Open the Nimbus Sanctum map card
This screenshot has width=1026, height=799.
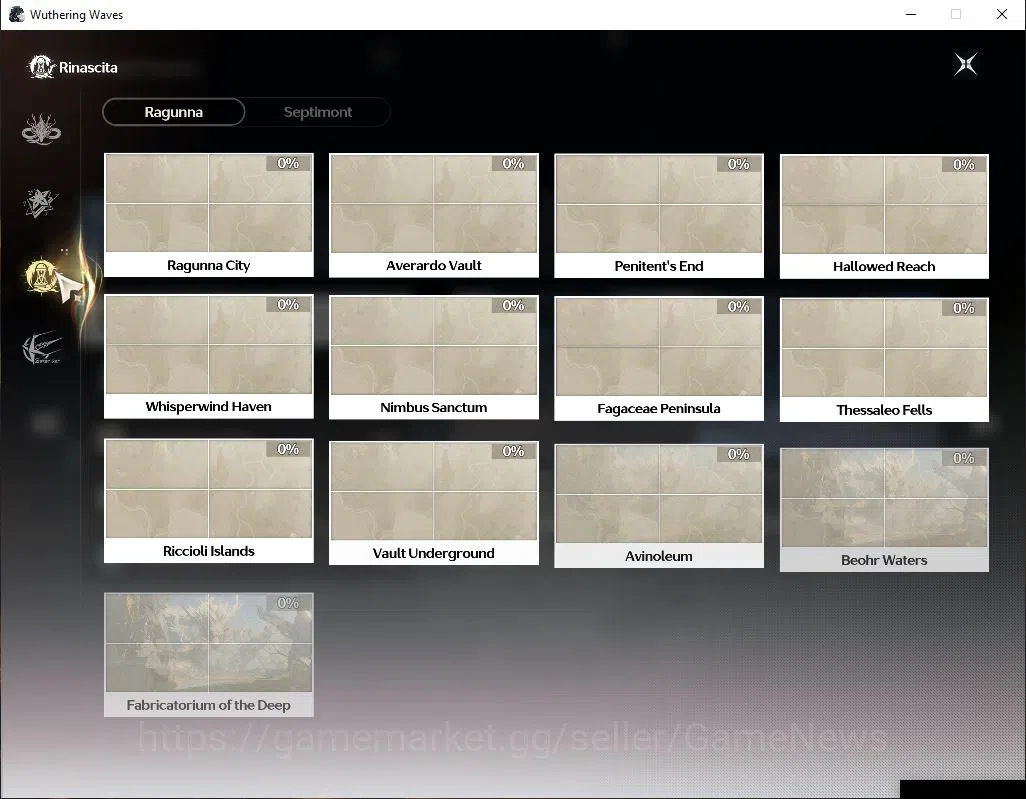(x=434, y=357)
